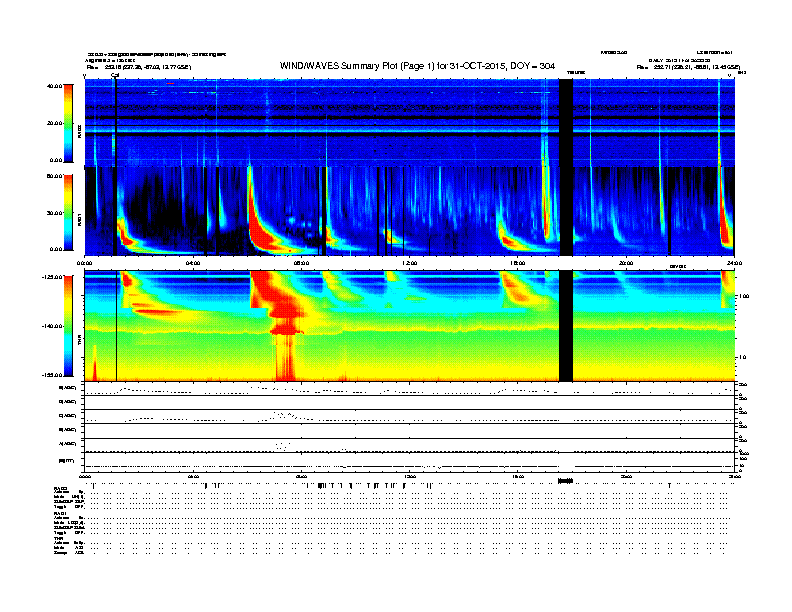Click 20:00 tick directly below RAD1 spectrogram
This screenshot has width=792, height=612.
(x=626, y=263)
